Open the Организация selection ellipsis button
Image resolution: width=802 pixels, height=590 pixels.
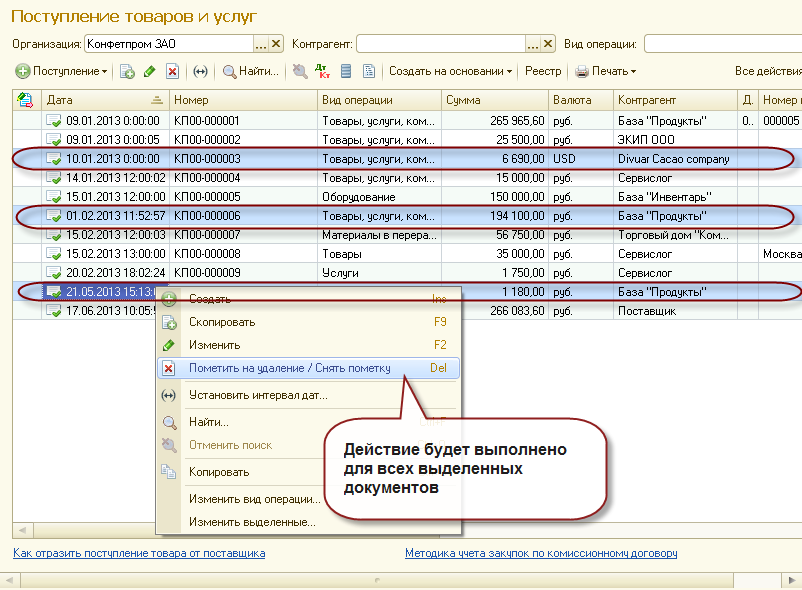(x=261, y=44)
